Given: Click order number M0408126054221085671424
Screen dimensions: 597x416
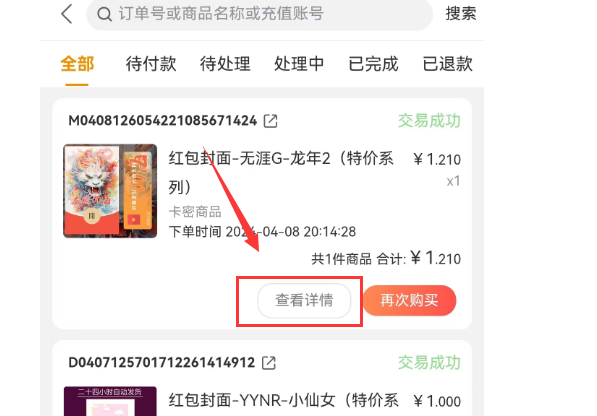Looking at the screenshot, I should (x=163, y=121).
